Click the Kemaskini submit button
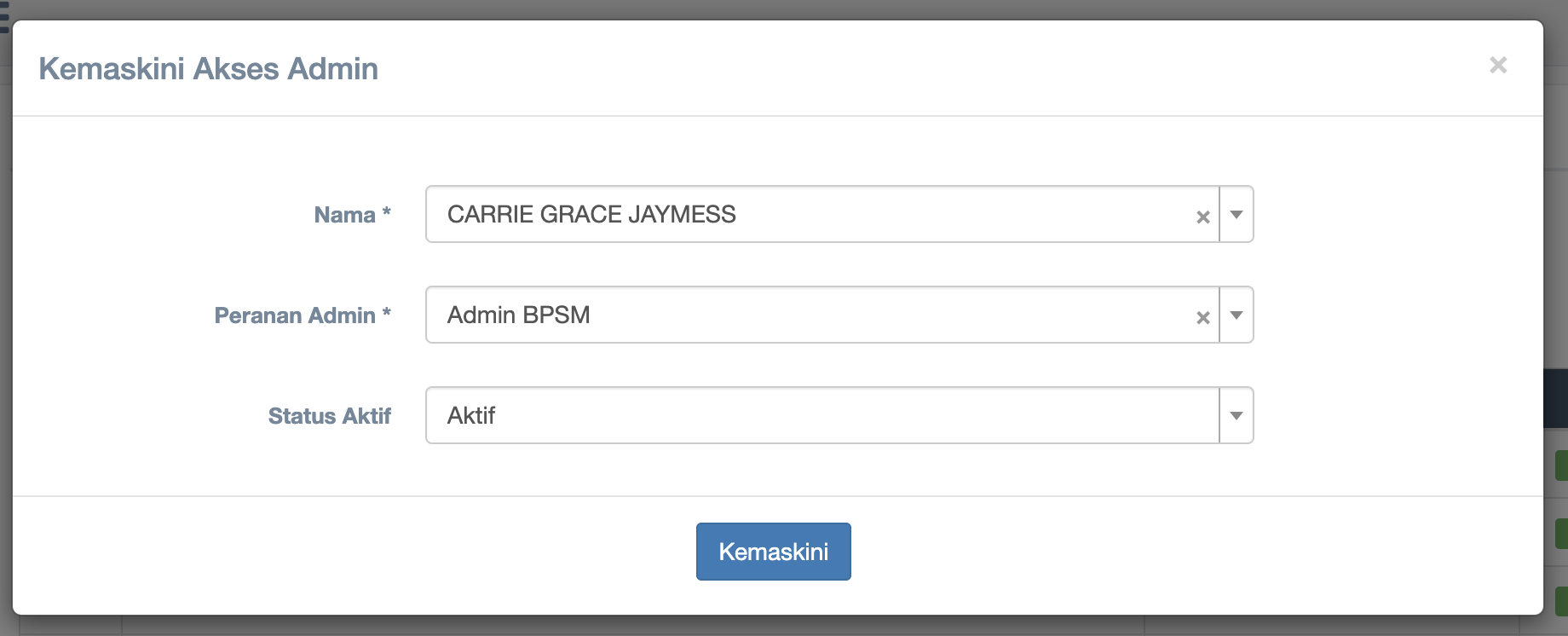 (x=773, y=552)
